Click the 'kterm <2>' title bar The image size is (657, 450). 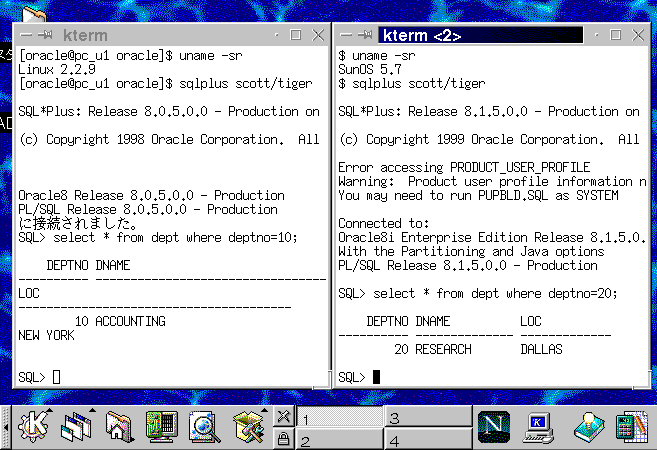481,35
